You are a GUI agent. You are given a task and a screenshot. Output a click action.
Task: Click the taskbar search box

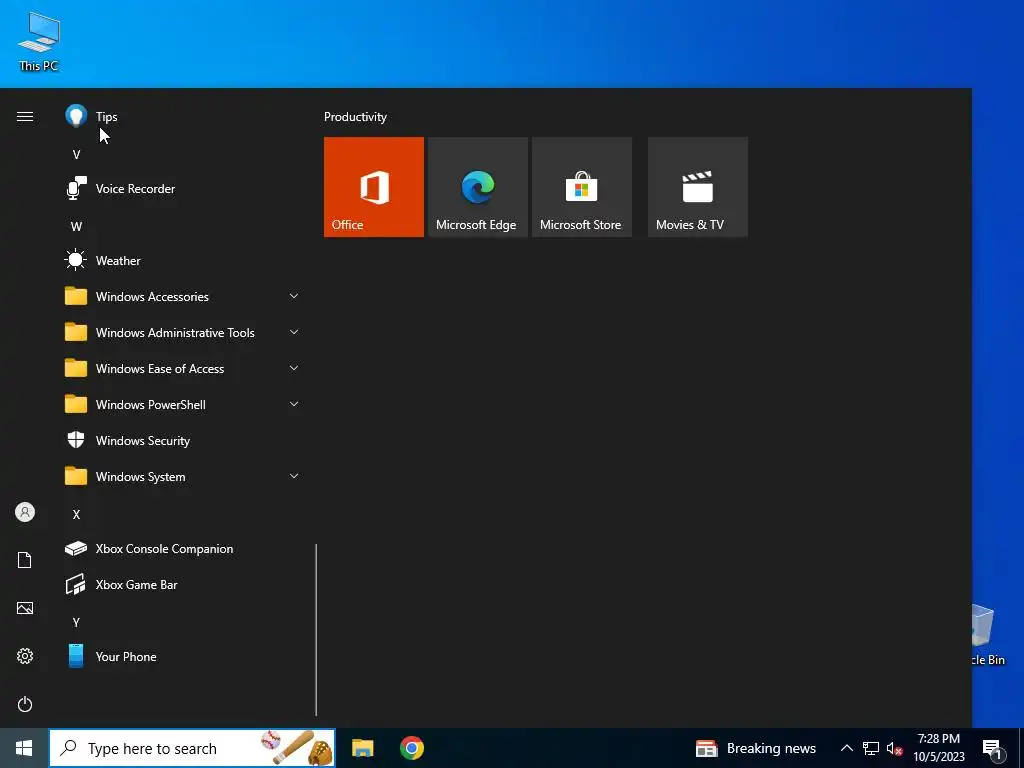[x=192, y=748]
